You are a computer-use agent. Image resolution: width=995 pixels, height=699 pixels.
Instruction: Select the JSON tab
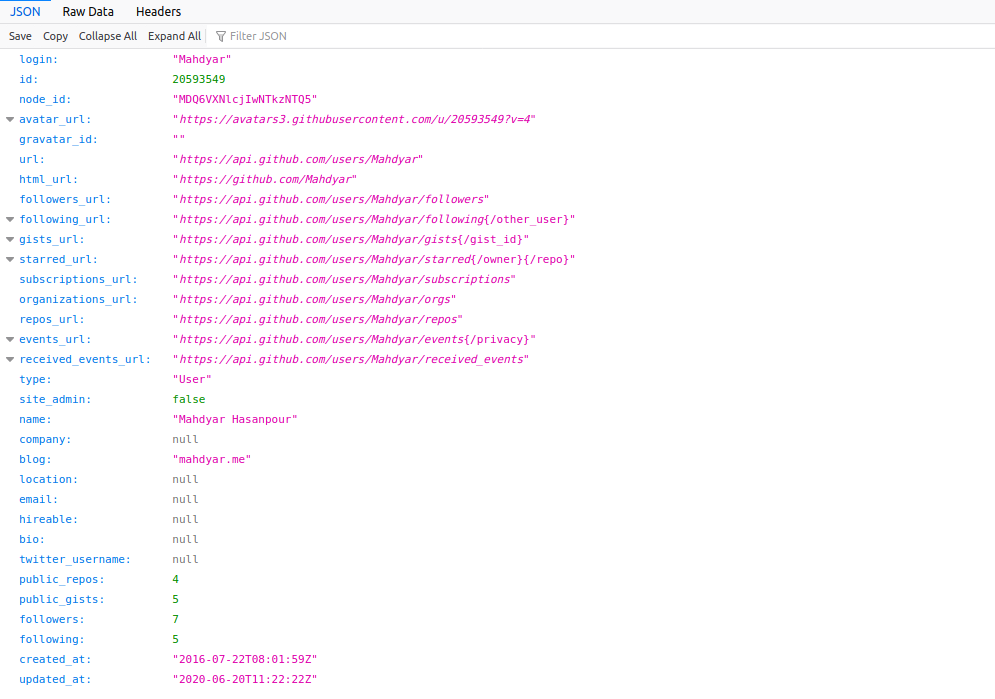25,12
